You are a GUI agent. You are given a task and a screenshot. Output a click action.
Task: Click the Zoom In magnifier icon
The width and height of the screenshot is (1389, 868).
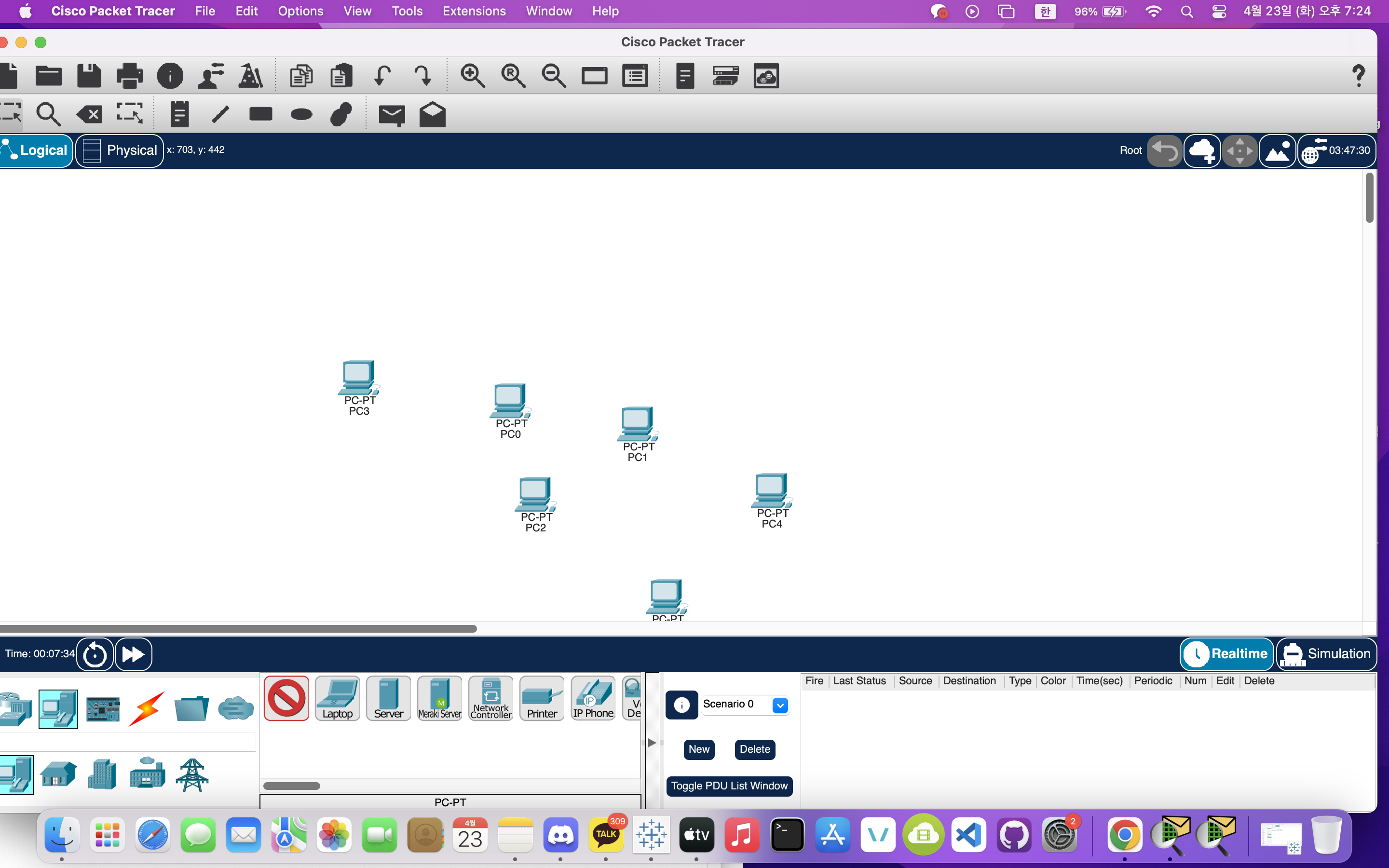[x=472, y=76]
